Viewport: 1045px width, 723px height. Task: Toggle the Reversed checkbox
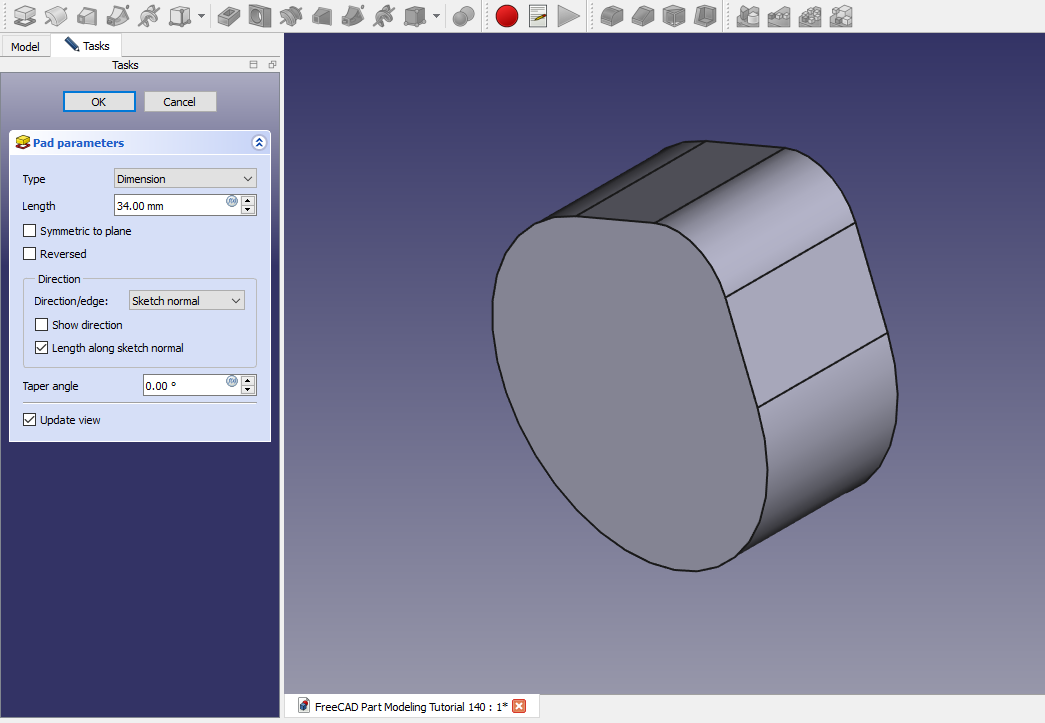tap(30, 254)
